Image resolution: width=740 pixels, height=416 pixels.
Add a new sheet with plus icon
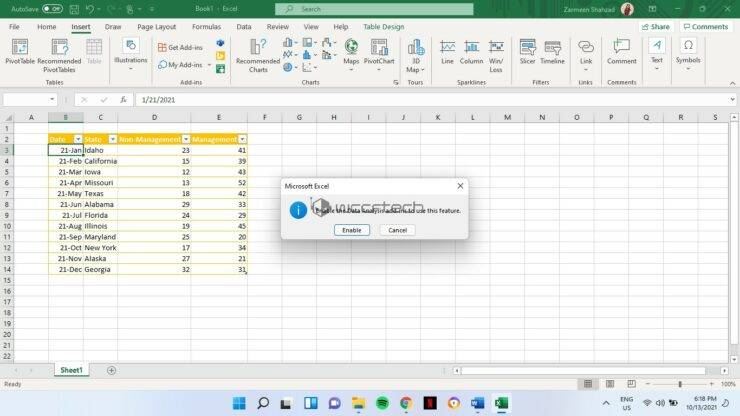[x=111, y=370]
